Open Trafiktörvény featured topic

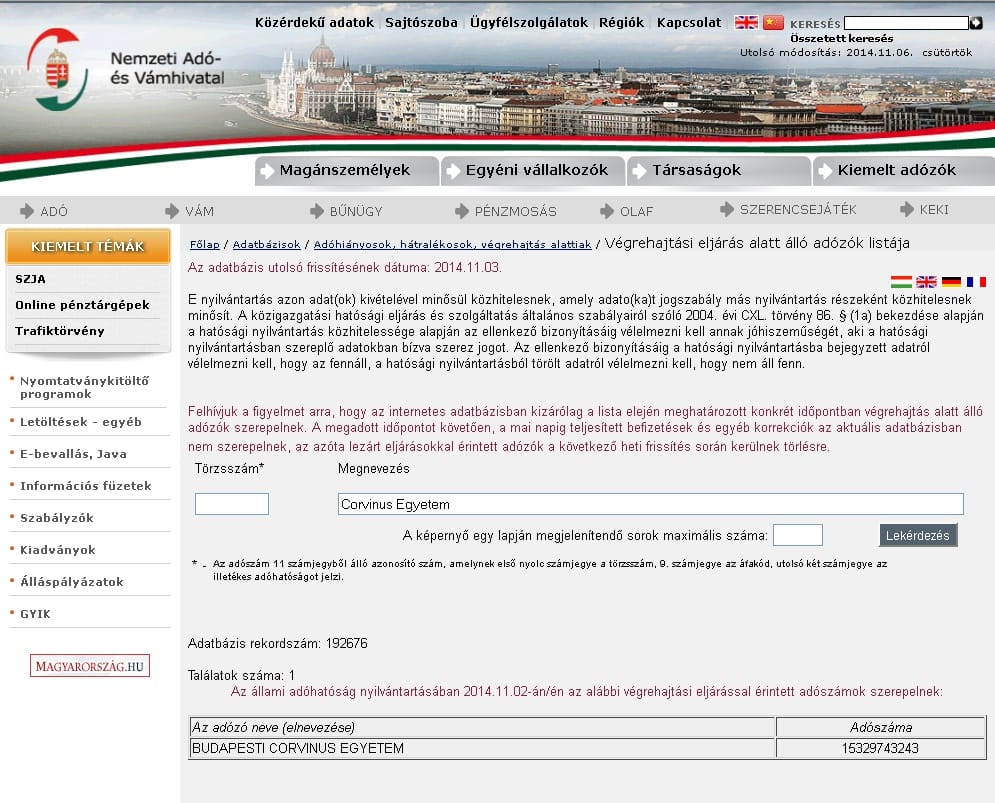[60, 331]
